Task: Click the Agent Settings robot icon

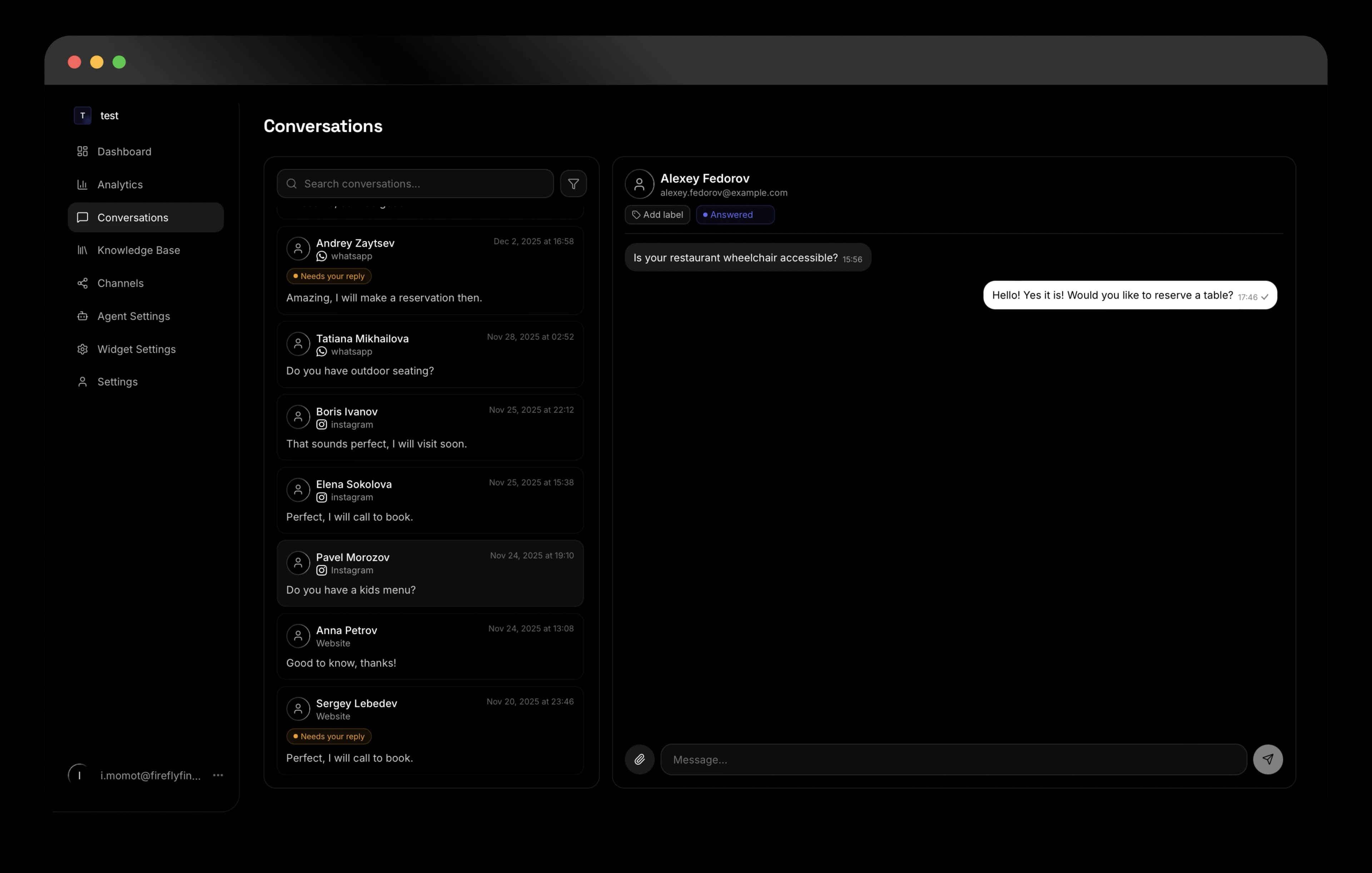Action: pos(83,316)
